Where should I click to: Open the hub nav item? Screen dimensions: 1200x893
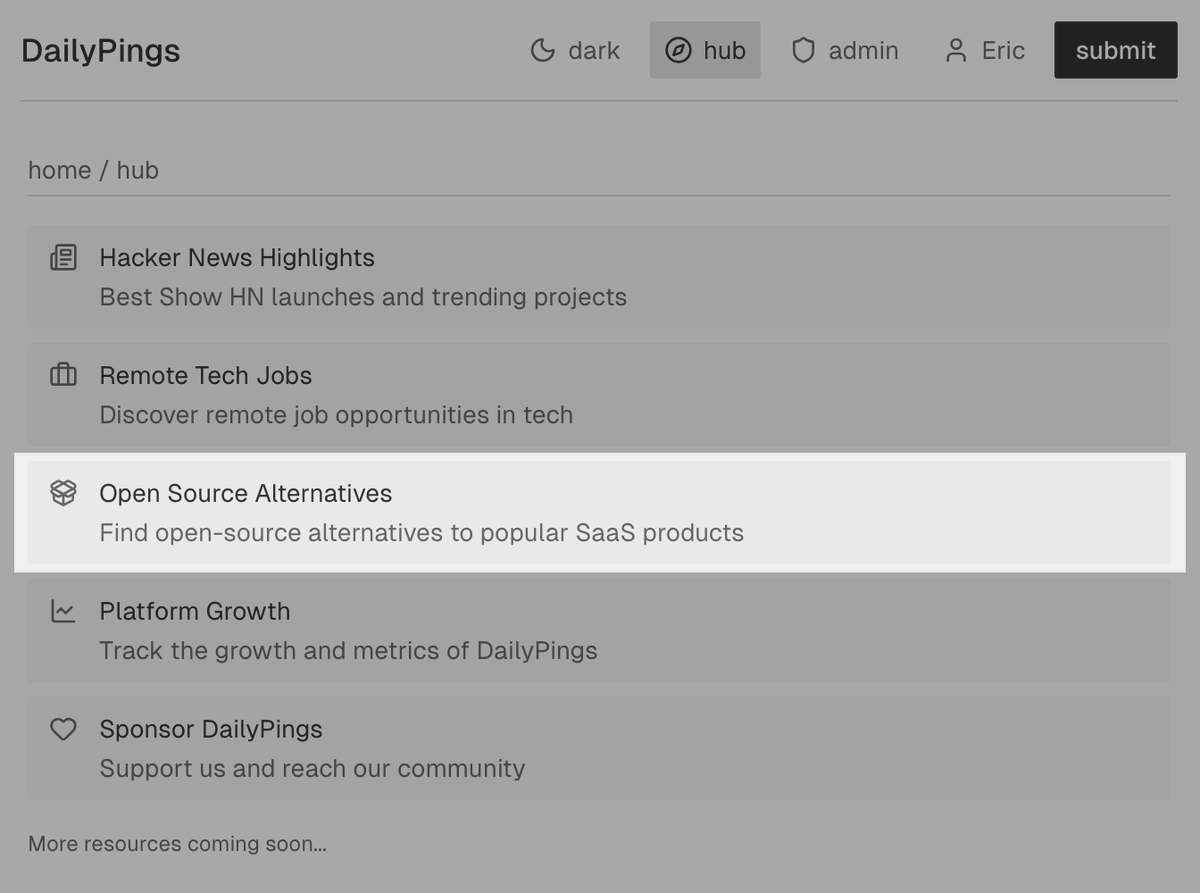click(x=705, y=50)
